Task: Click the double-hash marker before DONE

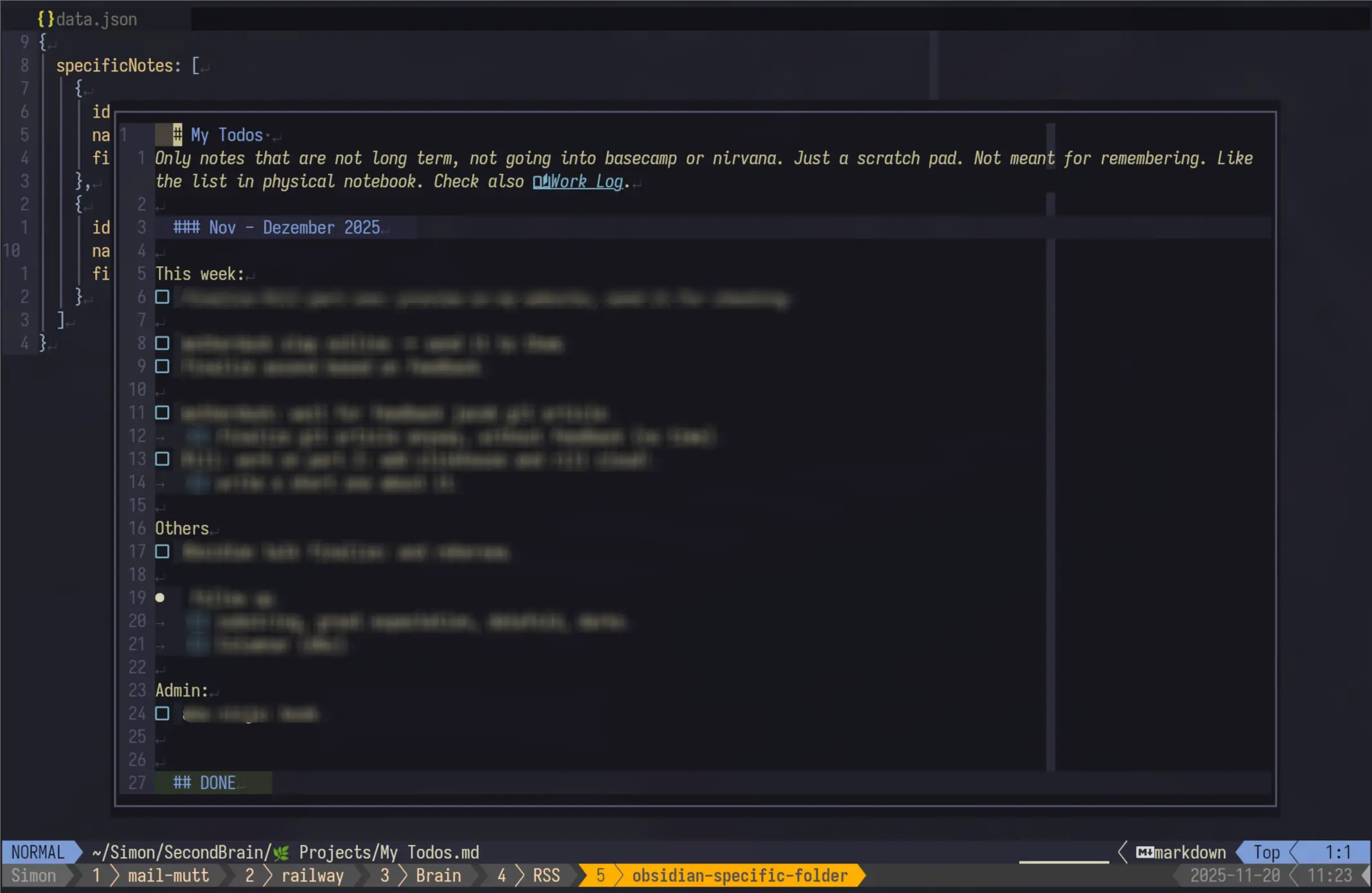Action: pyautogui.click(x=182, y=783)
